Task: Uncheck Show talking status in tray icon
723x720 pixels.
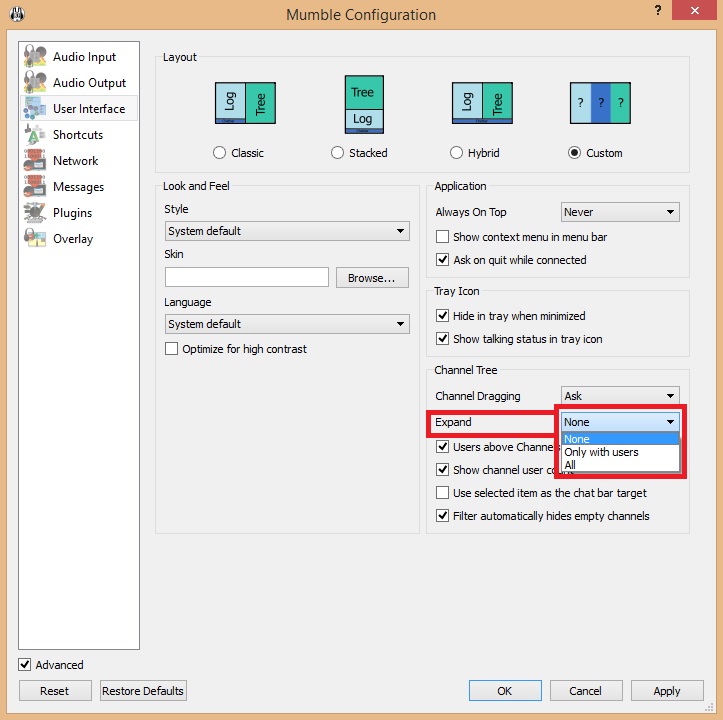Action: point(443,339)
